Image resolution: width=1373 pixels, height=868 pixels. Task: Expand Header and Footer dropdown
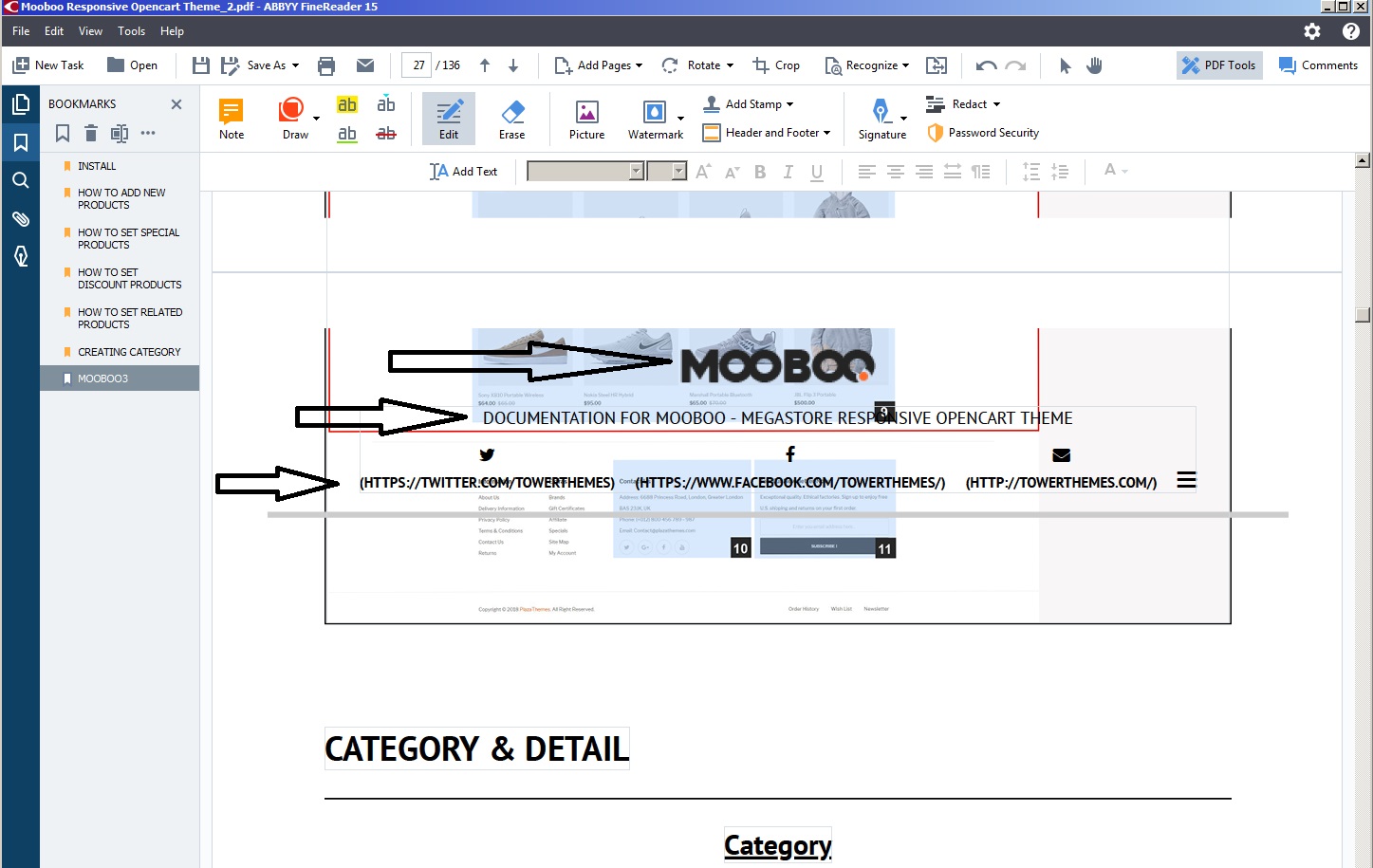[x=826, y=133]
